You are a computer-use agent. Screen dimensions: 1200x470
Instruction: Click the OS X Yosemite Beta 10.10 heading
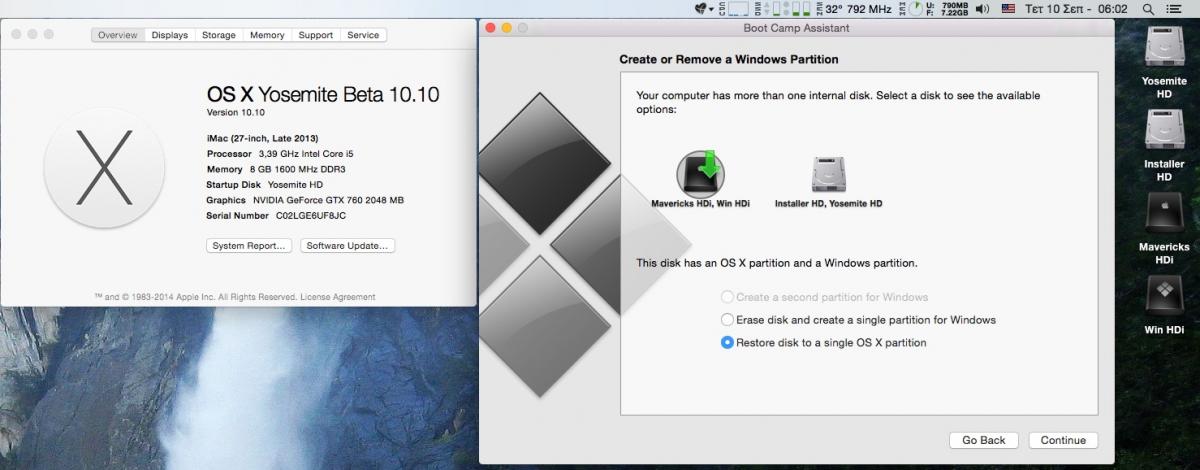pos(323,94)
